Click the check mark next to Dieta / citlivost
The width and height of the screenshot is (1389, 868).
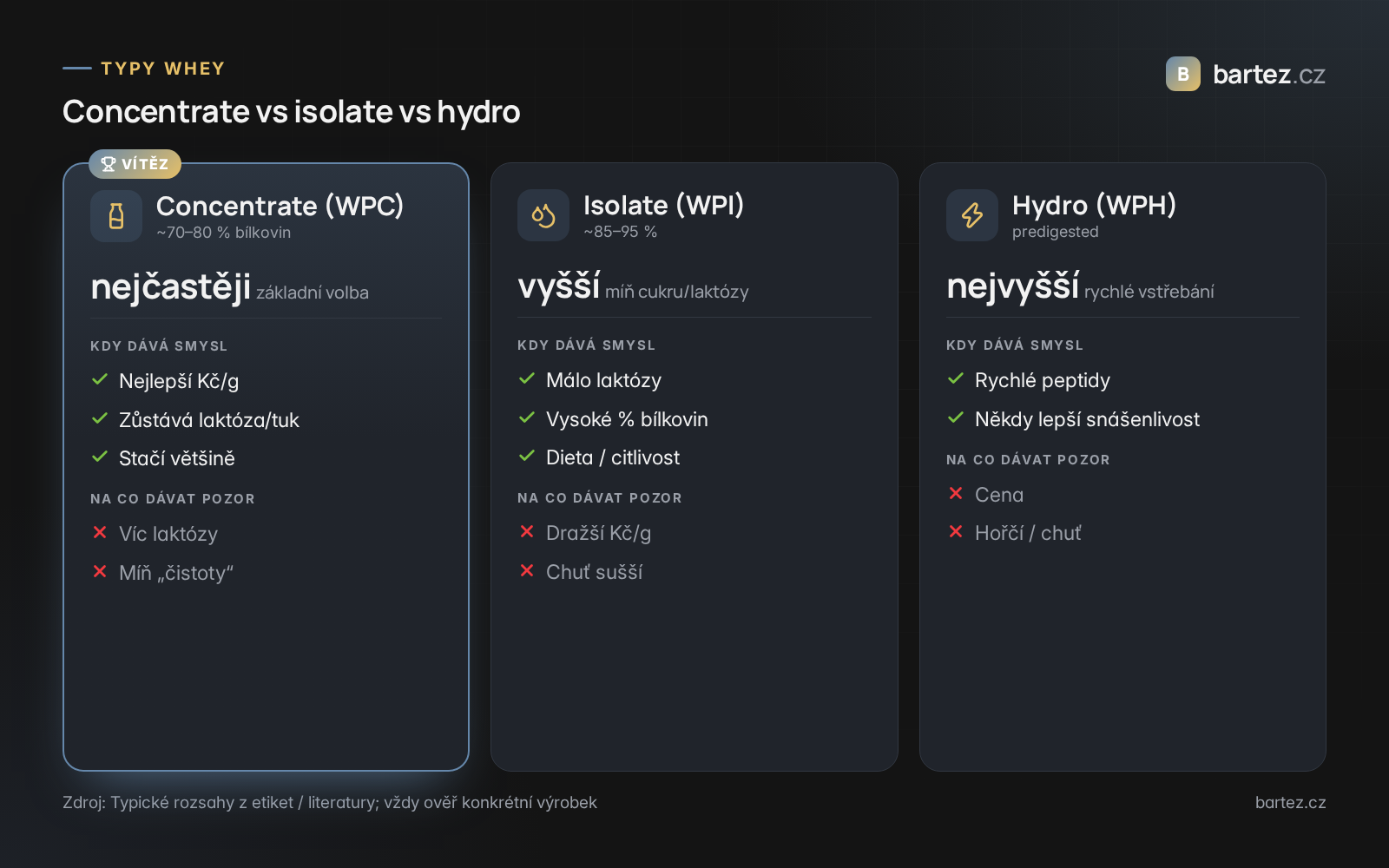click(x=527, y=456)
